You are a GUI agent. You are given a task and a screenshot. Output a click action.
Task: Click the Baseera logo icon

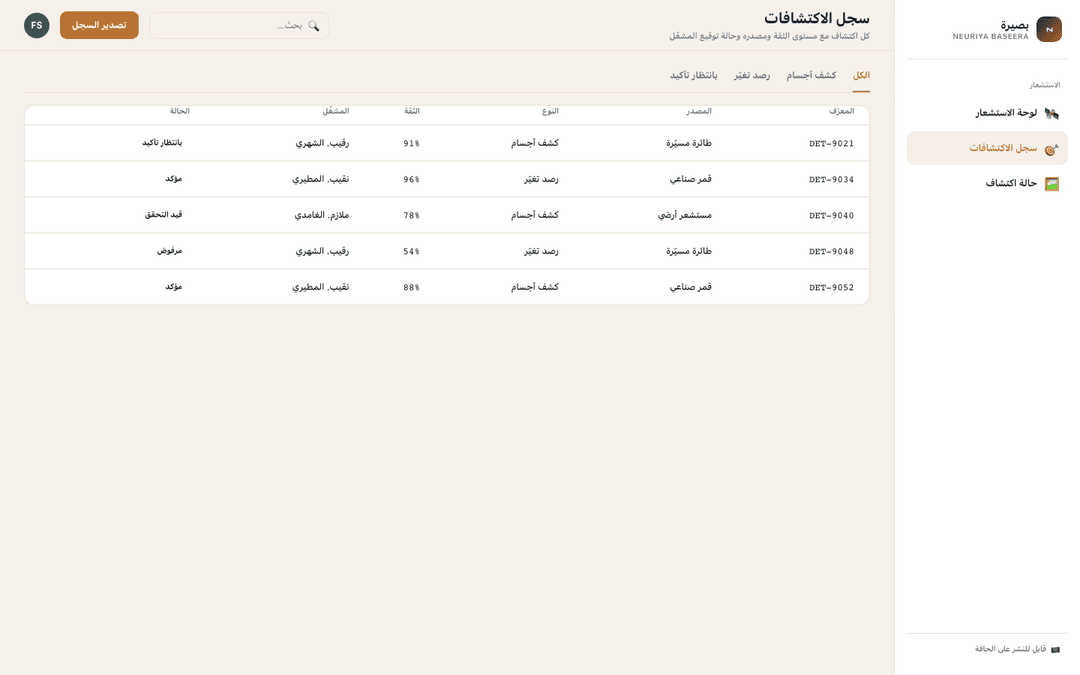point(1049,30)
